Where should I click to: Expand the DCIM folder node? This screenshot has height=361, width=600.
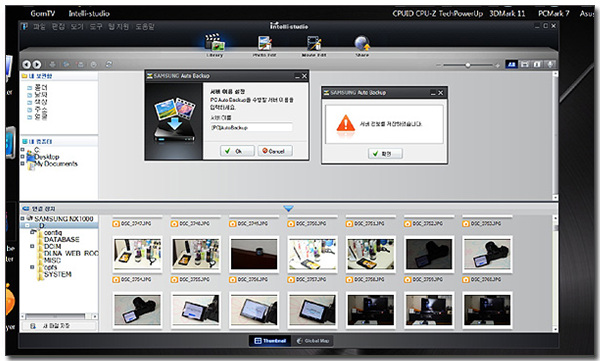(32, 246)
